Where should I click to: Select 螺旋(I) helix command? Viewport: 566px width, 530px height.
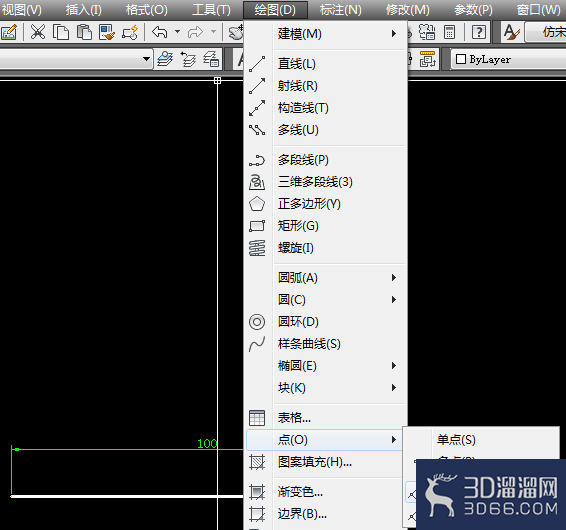326,248
